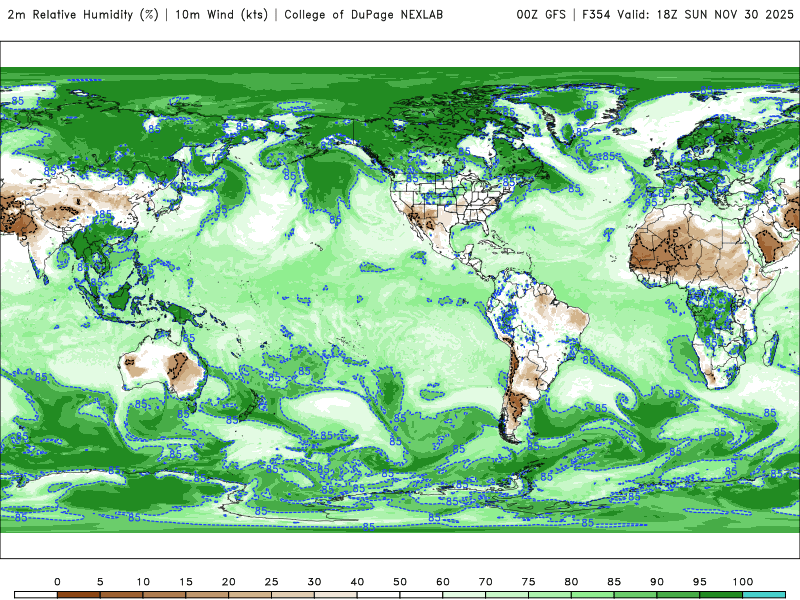Click the legend value "70"
Screen dimensions: 800x600
(x=486, y=582)
